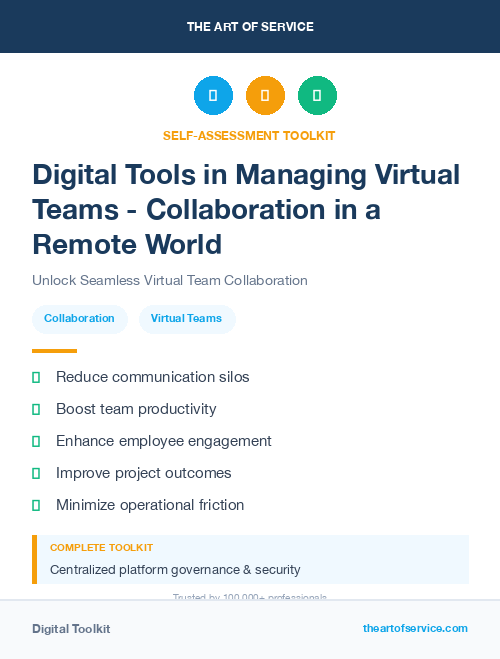Image resolution: width=500 pixels, height=659 pixels.
Task: Click bullet icon beside Enhance employee engagement
Action: click(x=36, y=441)
